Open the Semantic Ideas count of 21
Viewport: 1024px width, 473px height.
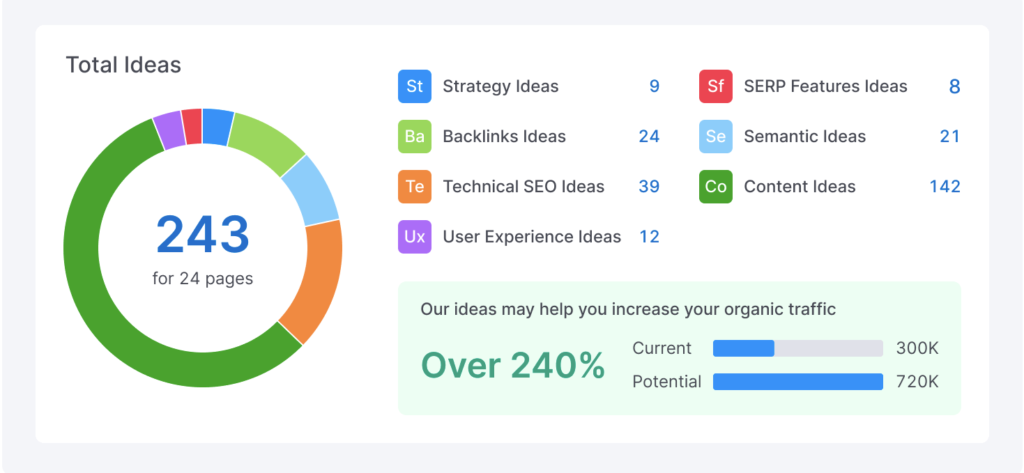click(950, 137)
